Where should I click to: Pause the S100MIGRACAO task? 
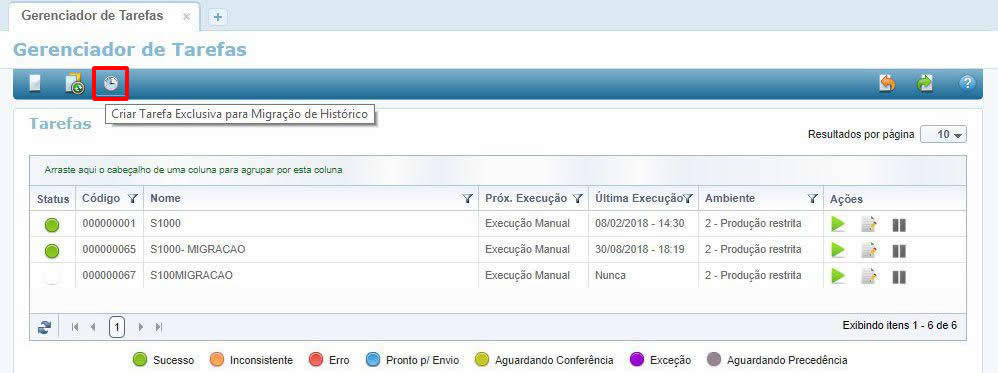pos(899,277)
